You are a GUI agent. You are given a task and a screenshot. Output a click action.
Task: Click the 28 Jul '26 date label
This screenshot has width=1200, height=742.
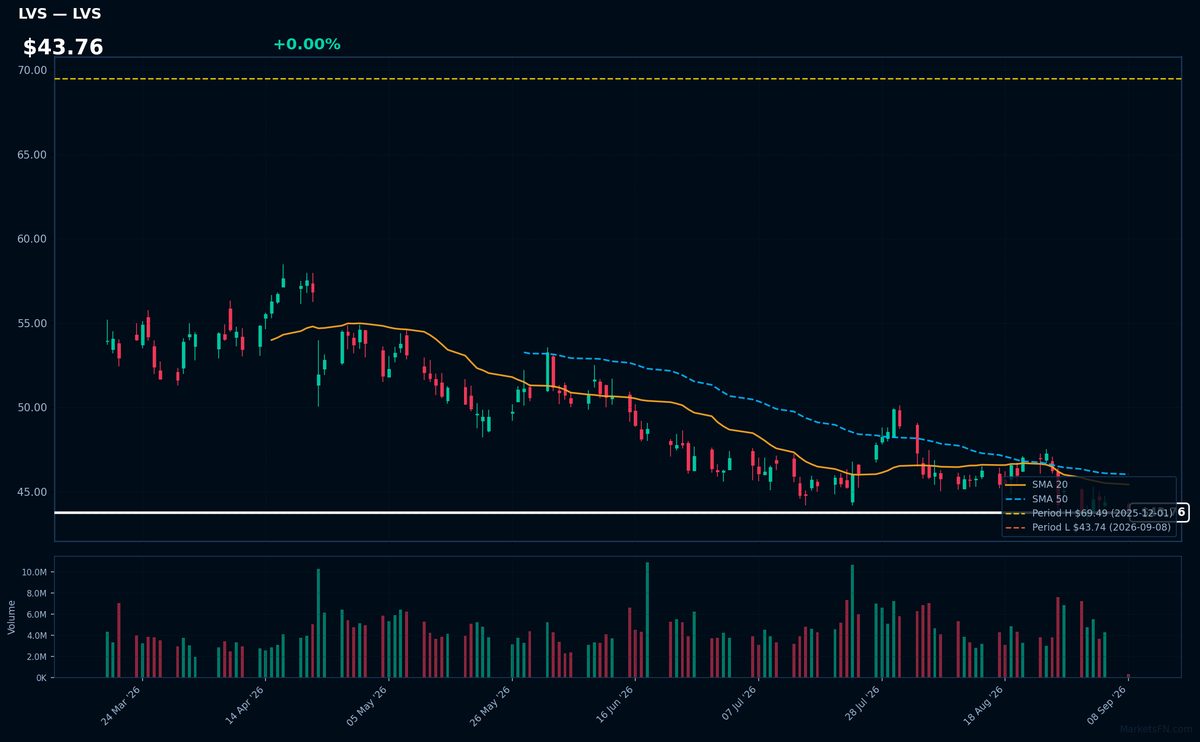(x=862, y=704)
